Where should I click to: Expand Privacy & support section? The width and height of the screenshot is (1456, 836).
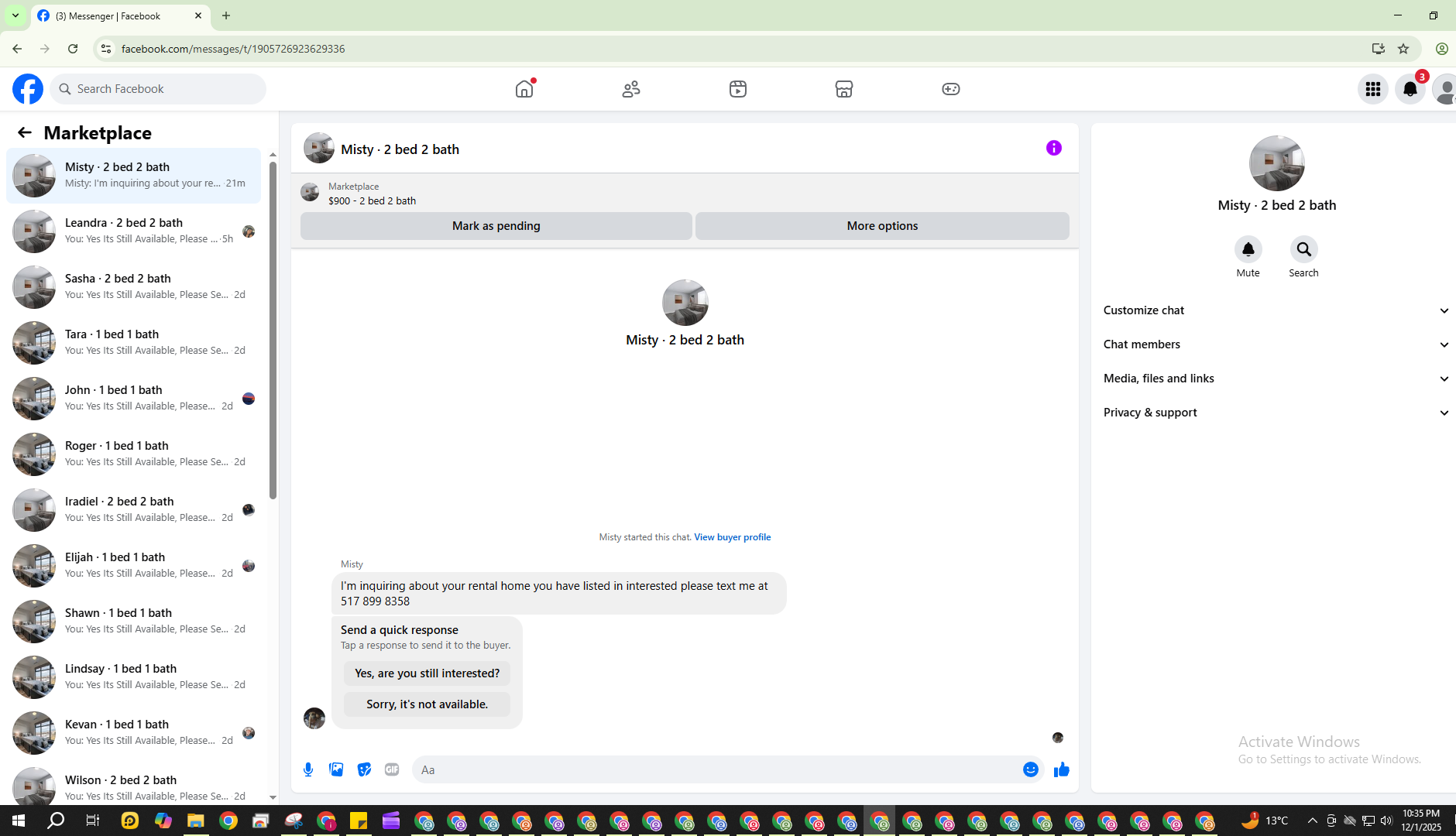(x=1276, y=413)
